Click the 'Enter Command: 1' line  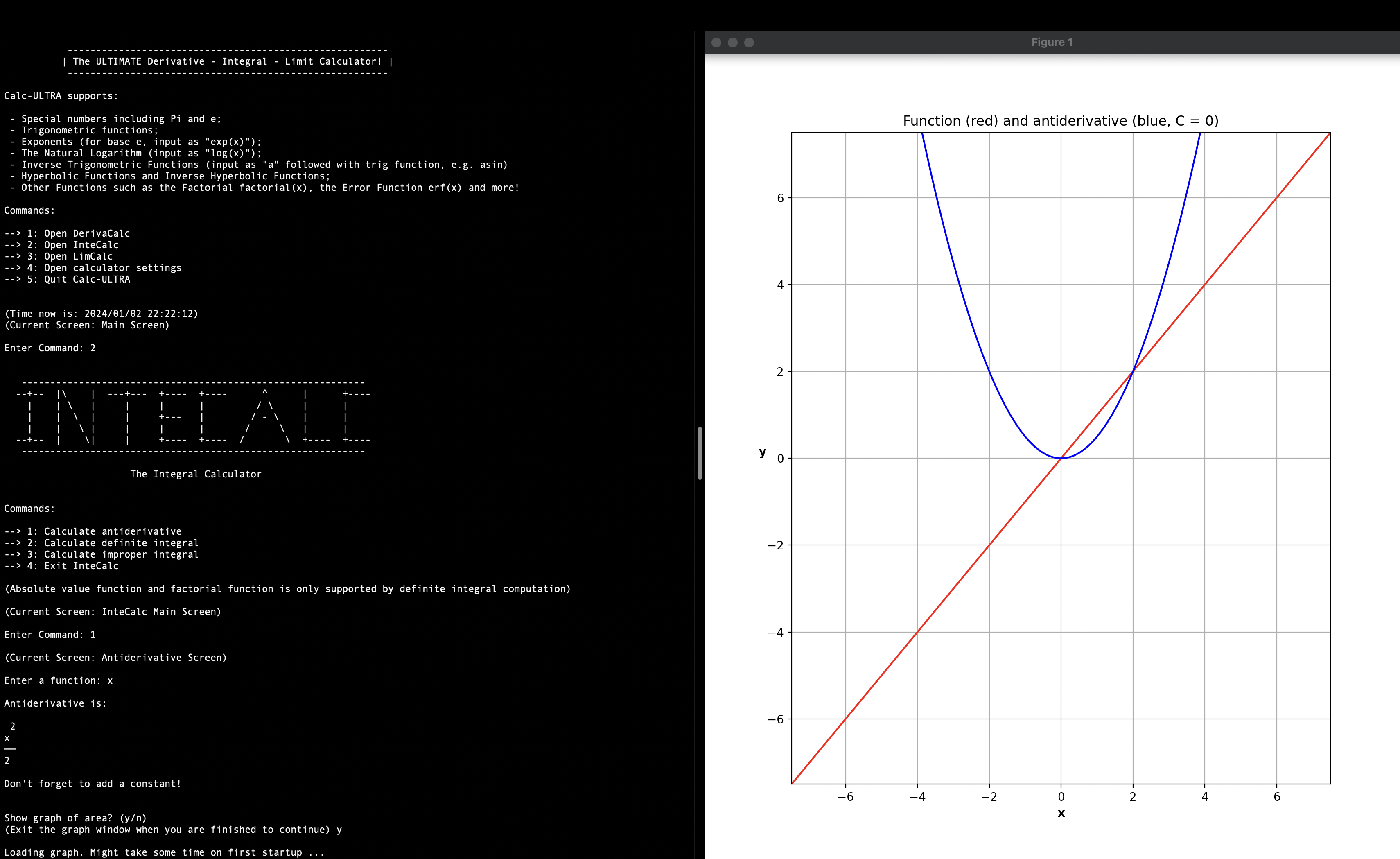pos(50,635)
